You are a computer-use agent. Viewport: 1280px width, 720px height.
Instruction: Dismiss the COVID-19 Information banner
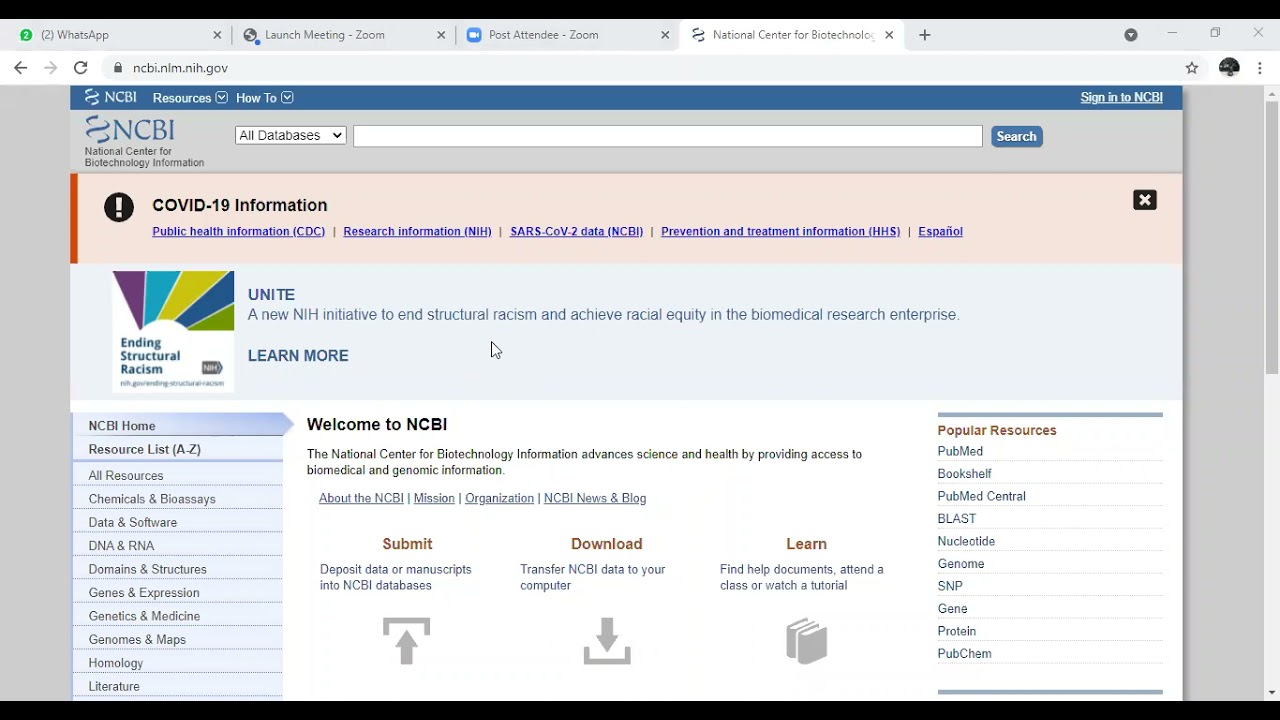coord(1145,200)
